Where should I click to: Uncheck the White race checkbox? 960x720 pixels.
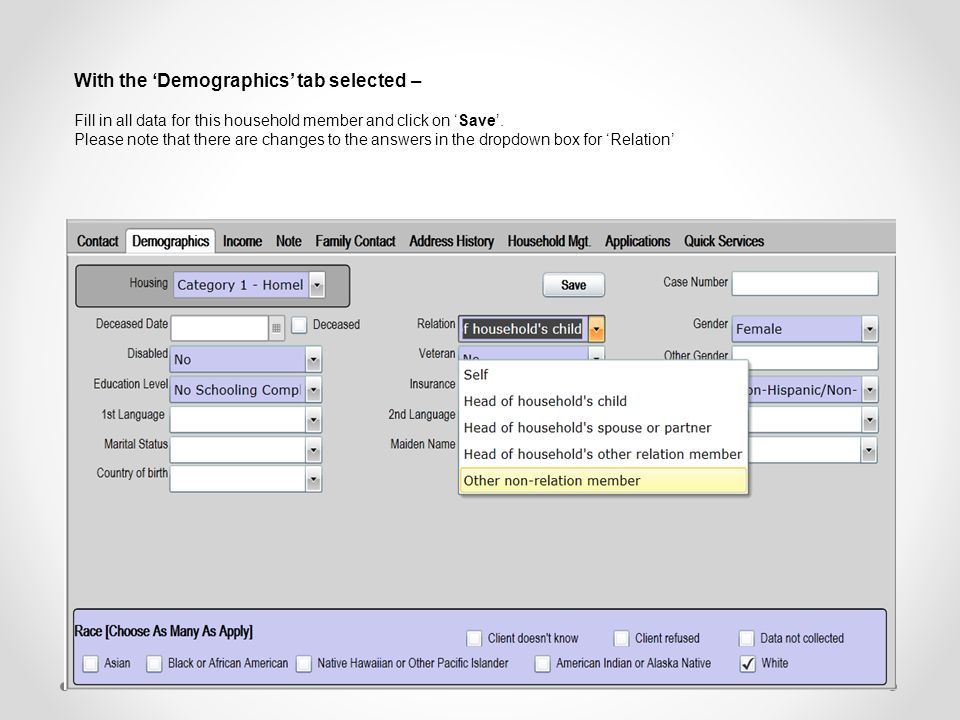click(748, 663)
